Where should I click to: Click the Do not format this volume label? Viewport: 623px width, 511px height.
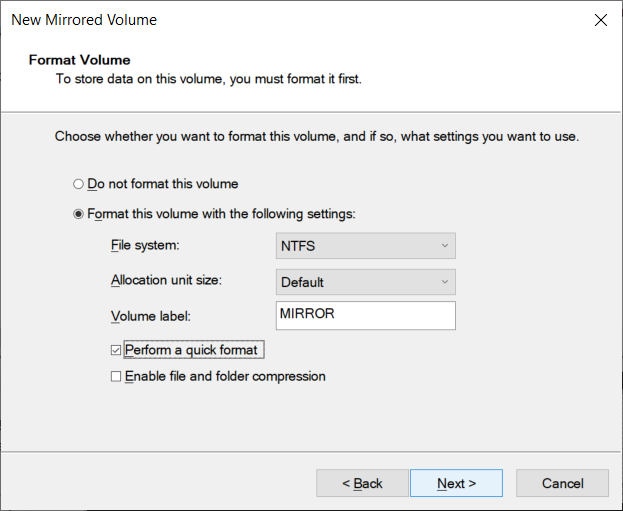point(163,184)
